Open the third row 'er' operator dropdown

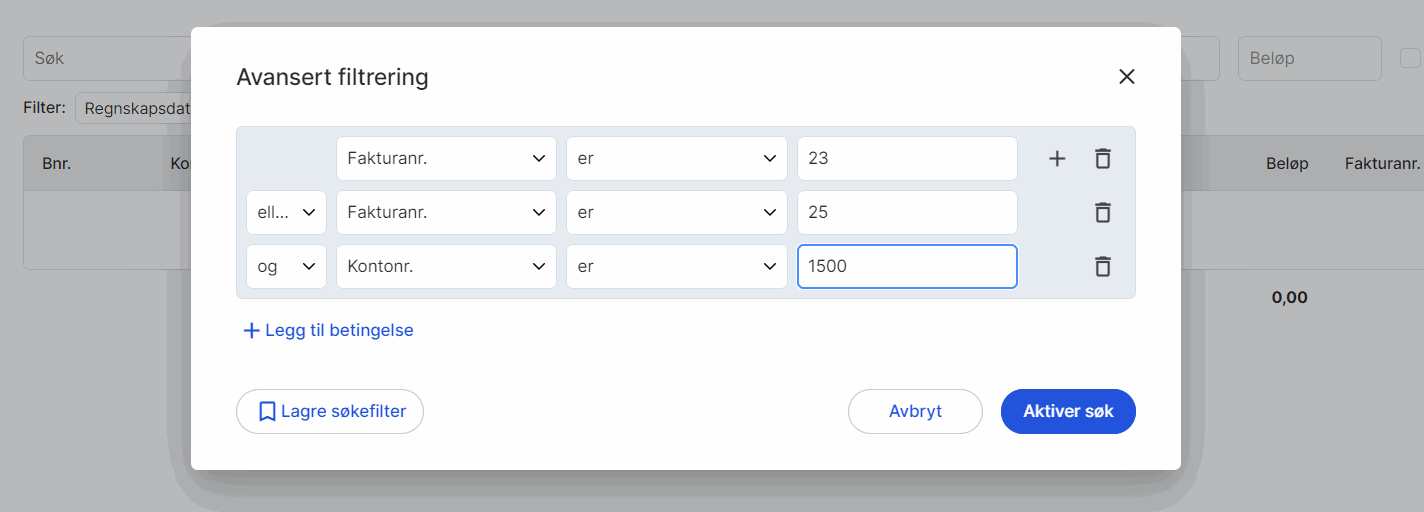point(676,266)
